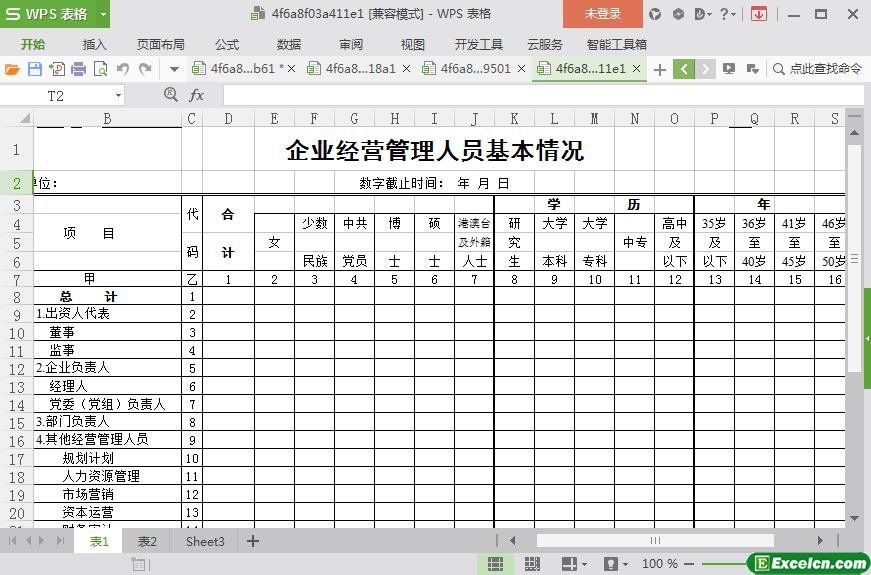This screenshot has width=871, height=575.
Task: Open a file with the folder icon
Action: tap(12, 69)
